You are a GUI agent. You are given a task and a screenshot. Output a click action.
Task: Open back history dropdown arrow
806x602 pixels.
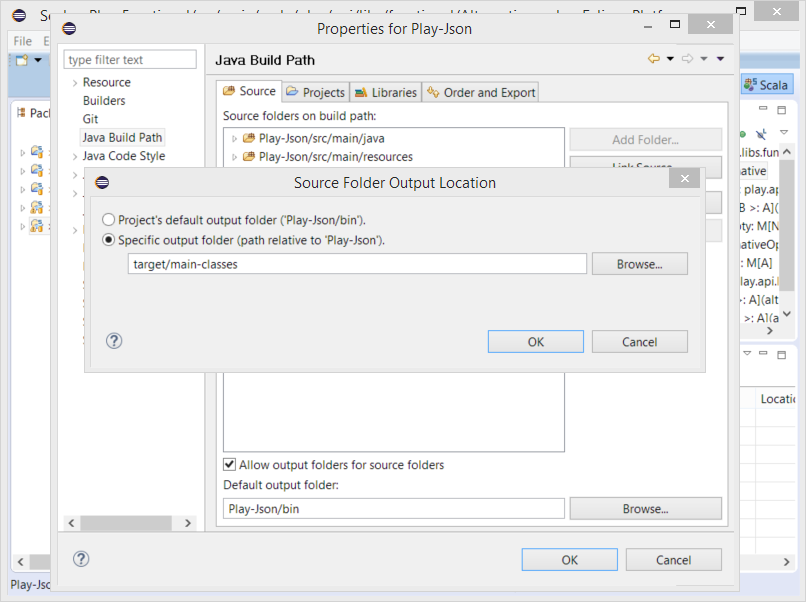tap(670, 59)
